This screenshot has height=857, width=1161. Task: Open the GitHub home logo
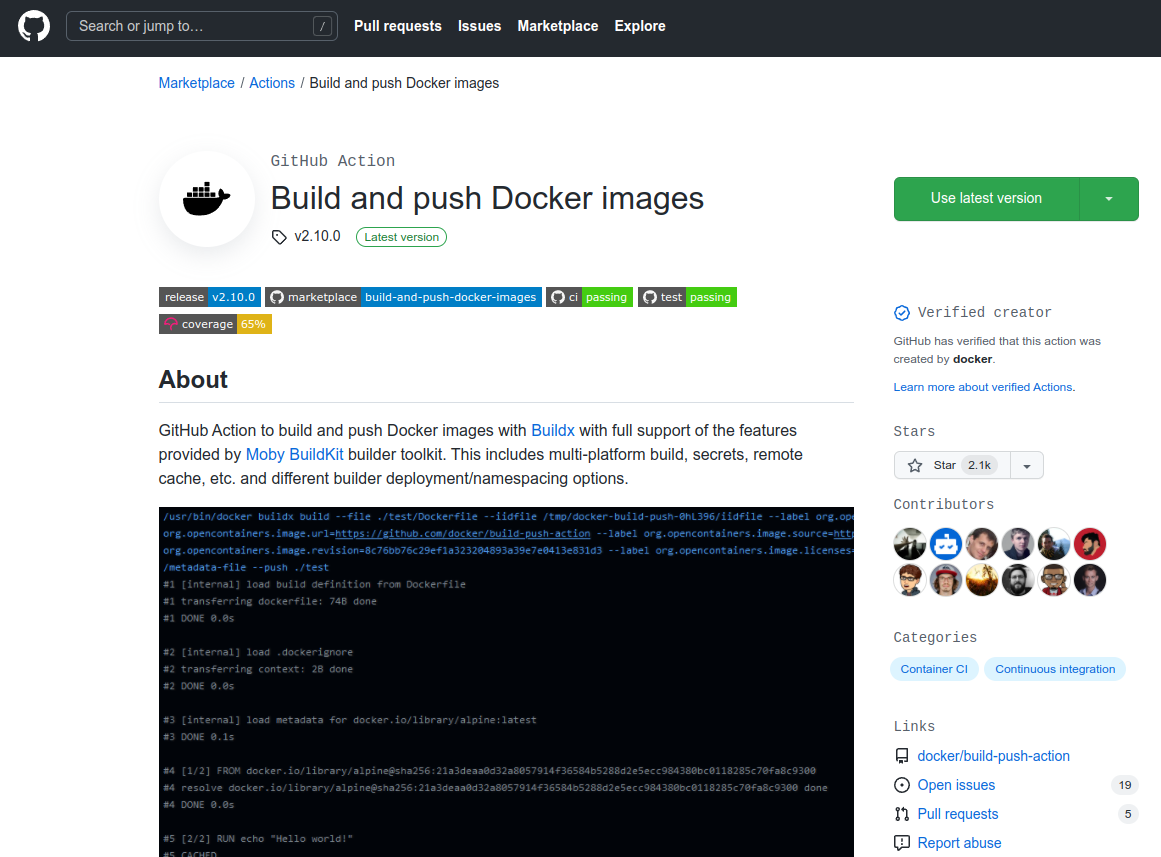(33, 26)
